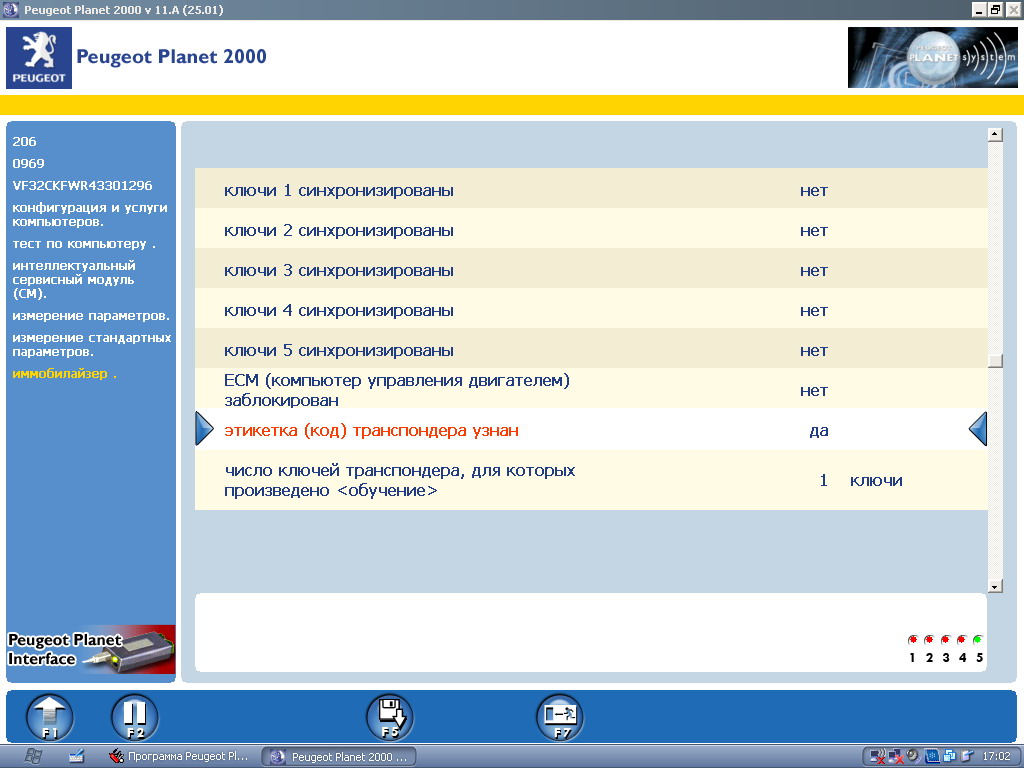This screenshot has height=768, width=1024.
Task: Click the Peugeot lion logo
Action: pyautogui.click(x=39, y=57)
